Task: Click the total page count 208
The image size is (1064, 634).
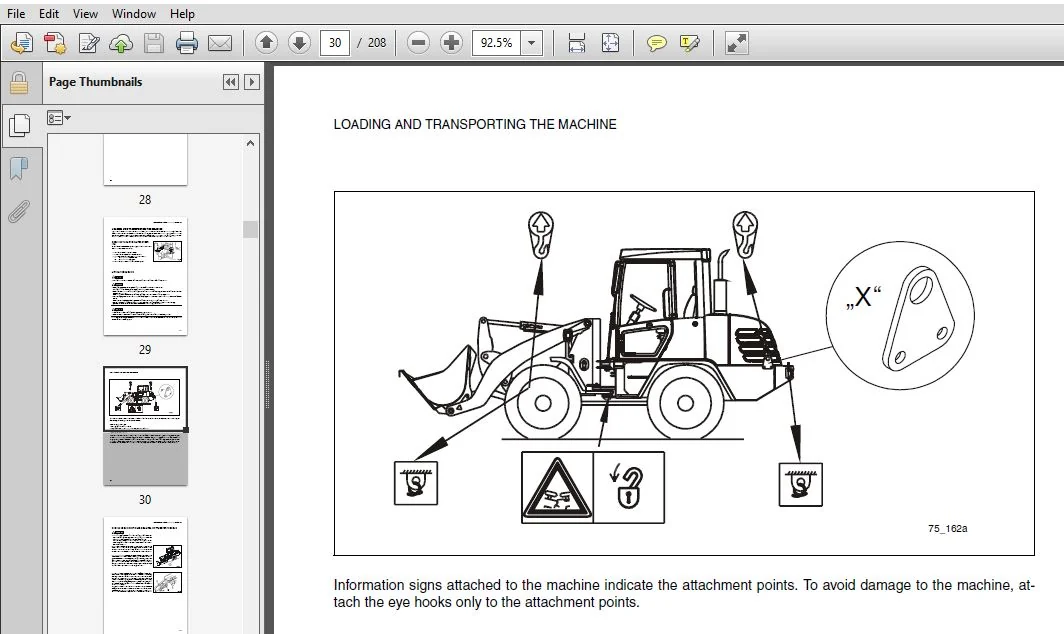Action: [377, 43]
